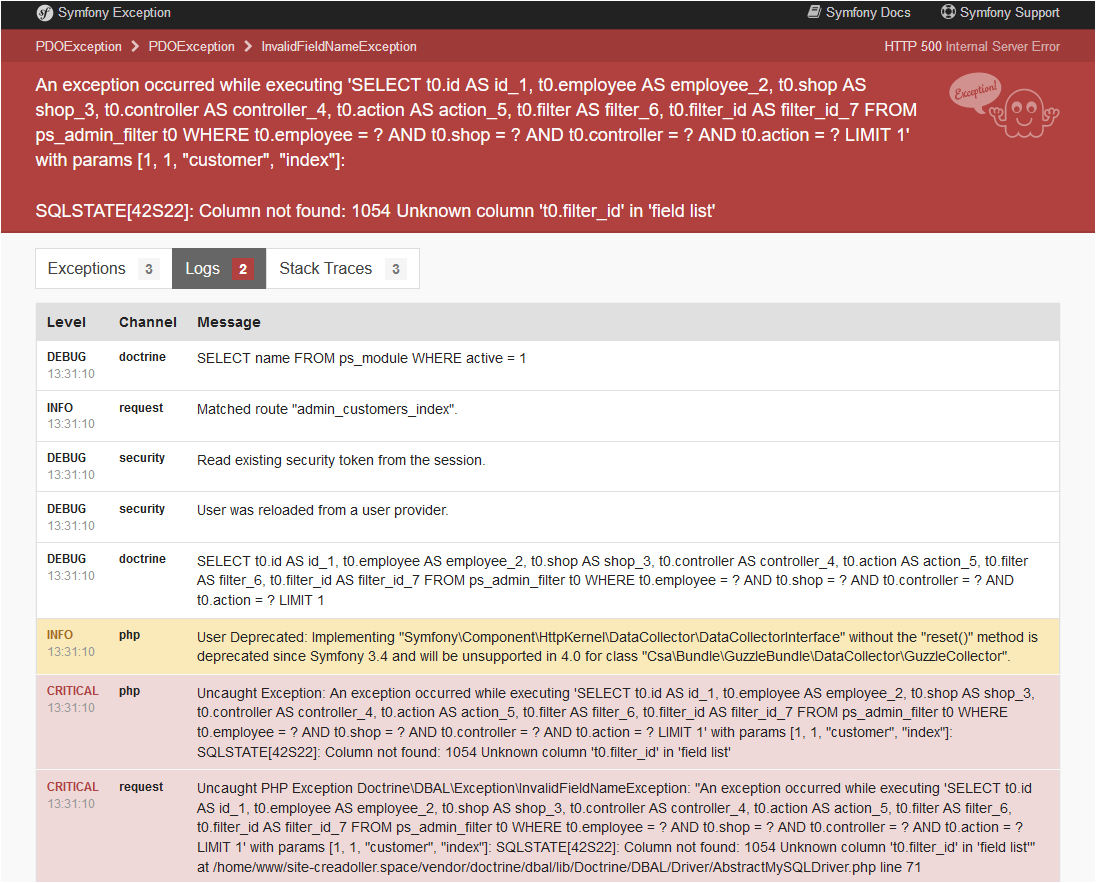
Task: Click the exception ghost illustration
Action: coord(1004,106)
